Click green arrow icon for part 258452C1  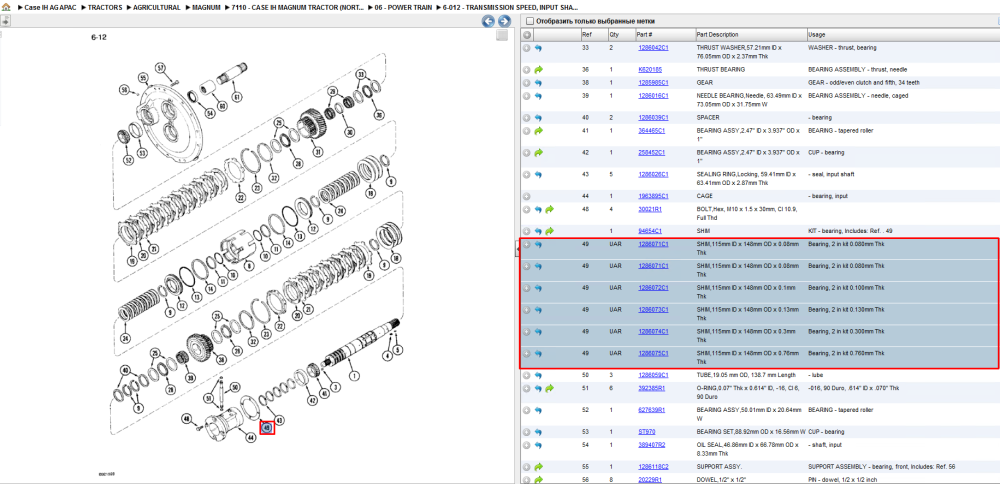coord(538,152)
